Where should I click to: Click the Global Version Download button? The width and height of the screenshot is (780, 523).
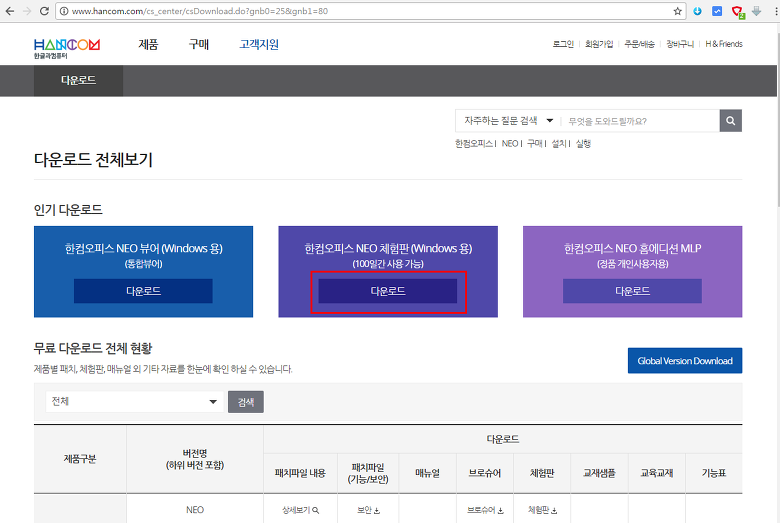click(x=684, y=361)
